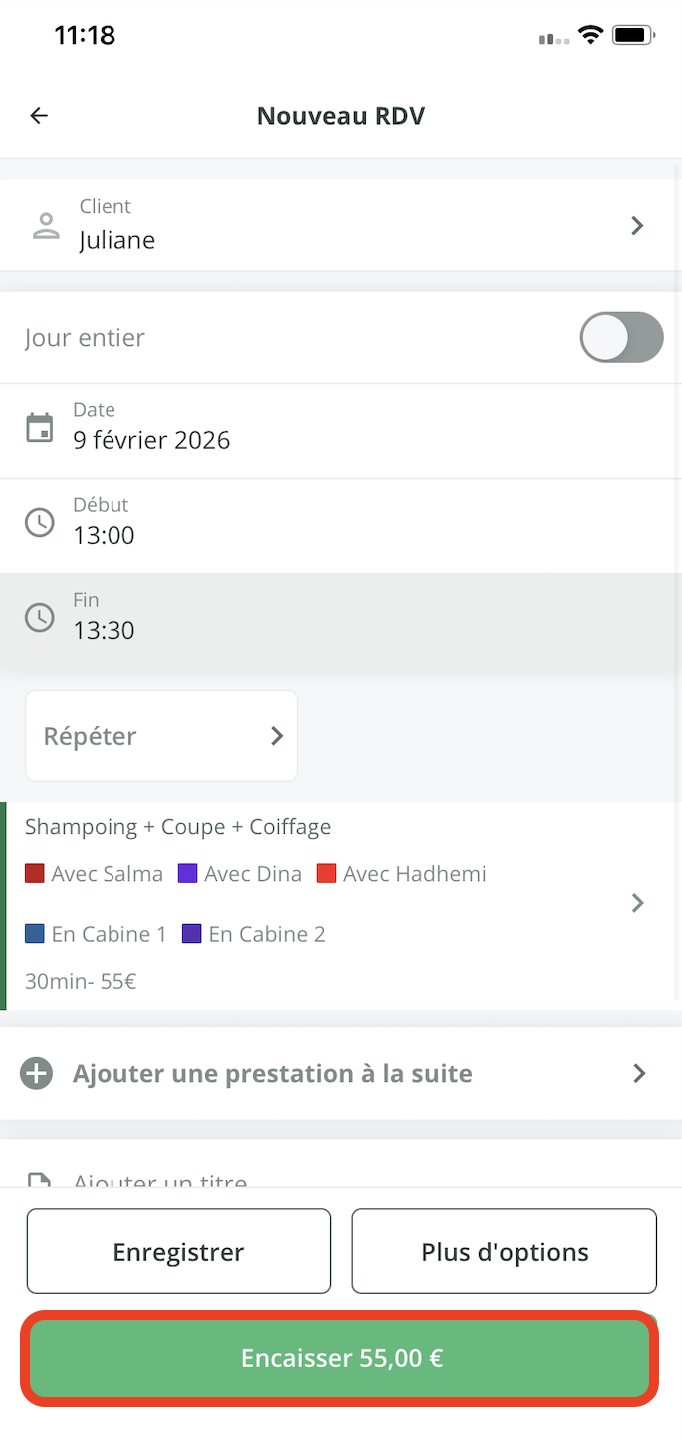Tap the clock icon beside Fin
This screenshot has height=1442, width=682.
pyautogui.click(x=40, y=617)
